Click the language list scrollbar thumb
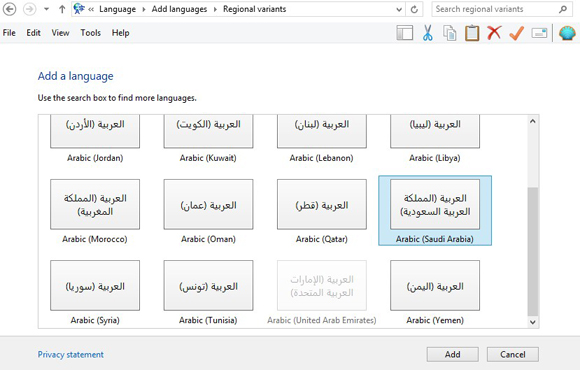Screen dimensions: 580x370 click(532, 251)
